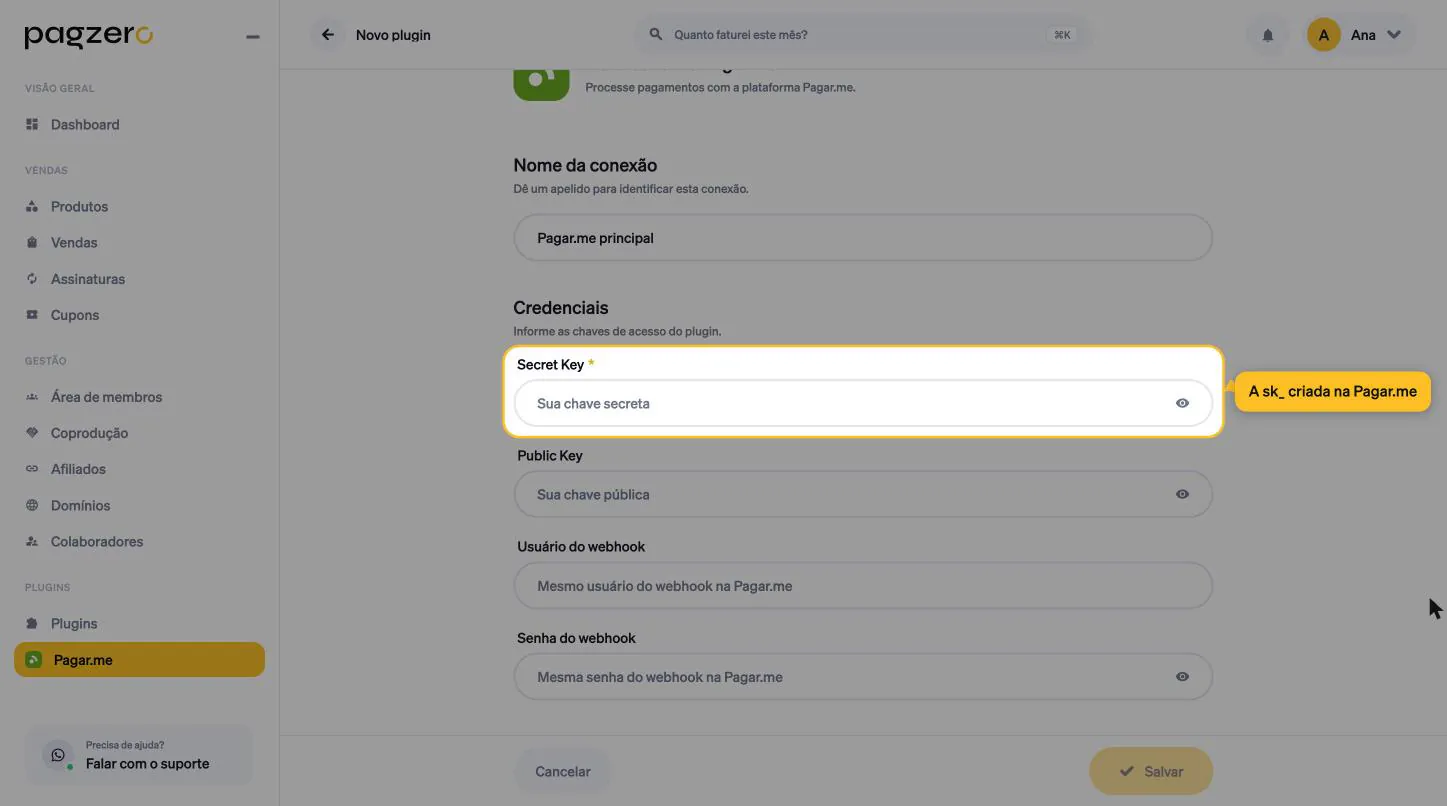Click the Coprodução diamond icon
The image size is (1447, 806).
(x=32, y=433)
